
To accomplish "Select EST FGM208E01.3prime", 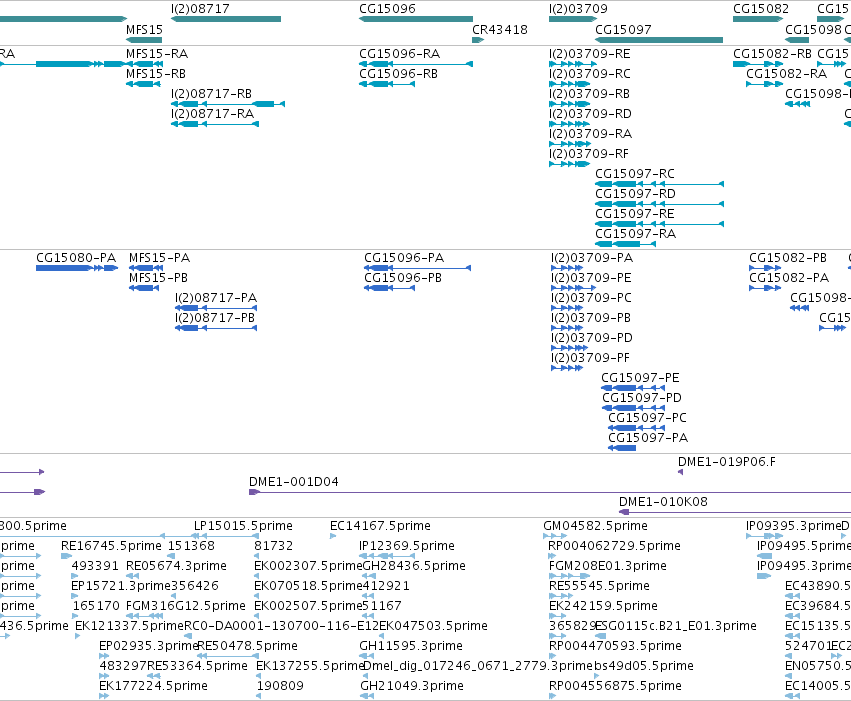I will click(608, 566).
